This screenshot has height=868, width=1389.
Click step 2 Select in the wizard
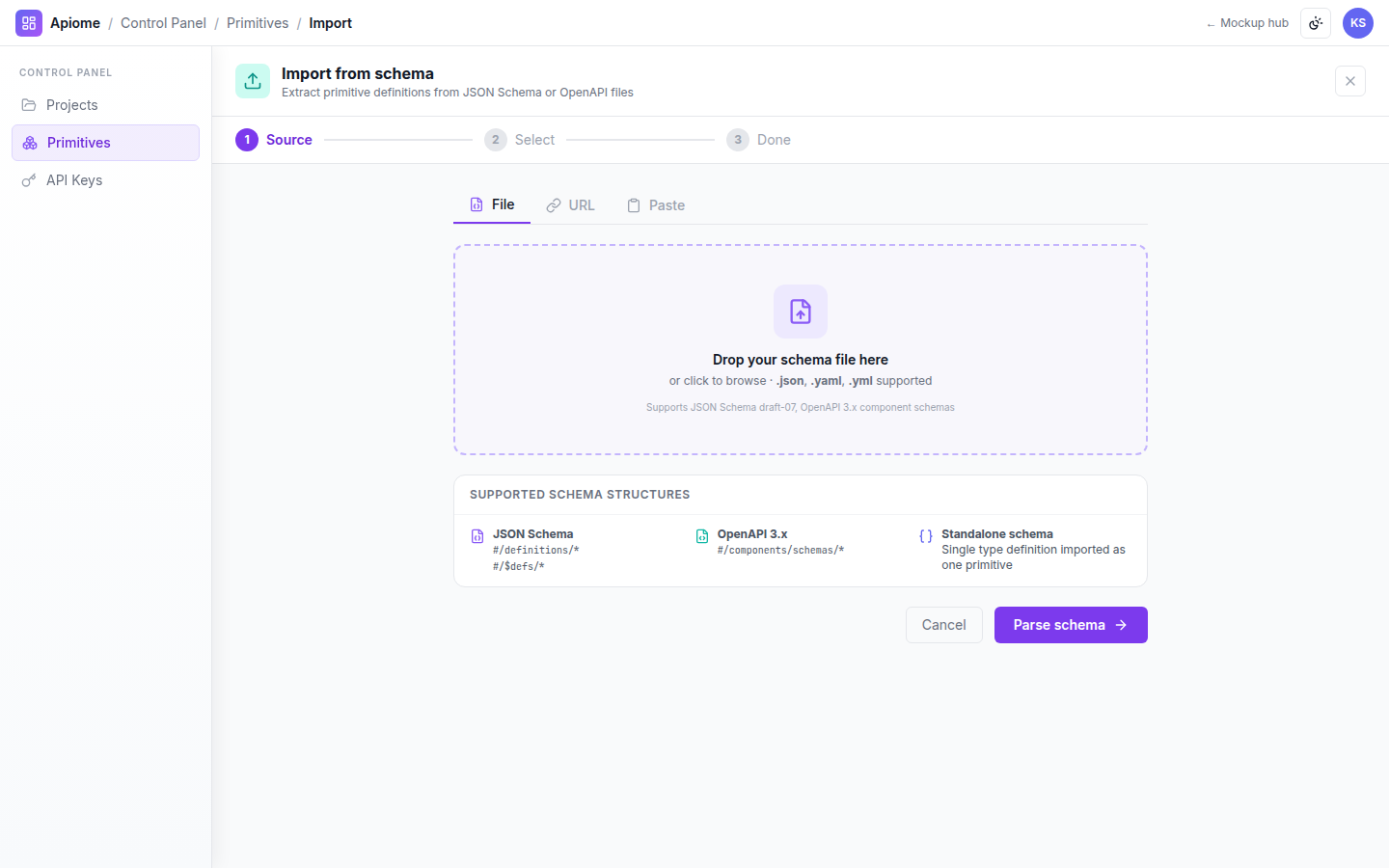[x=520, y=140]
